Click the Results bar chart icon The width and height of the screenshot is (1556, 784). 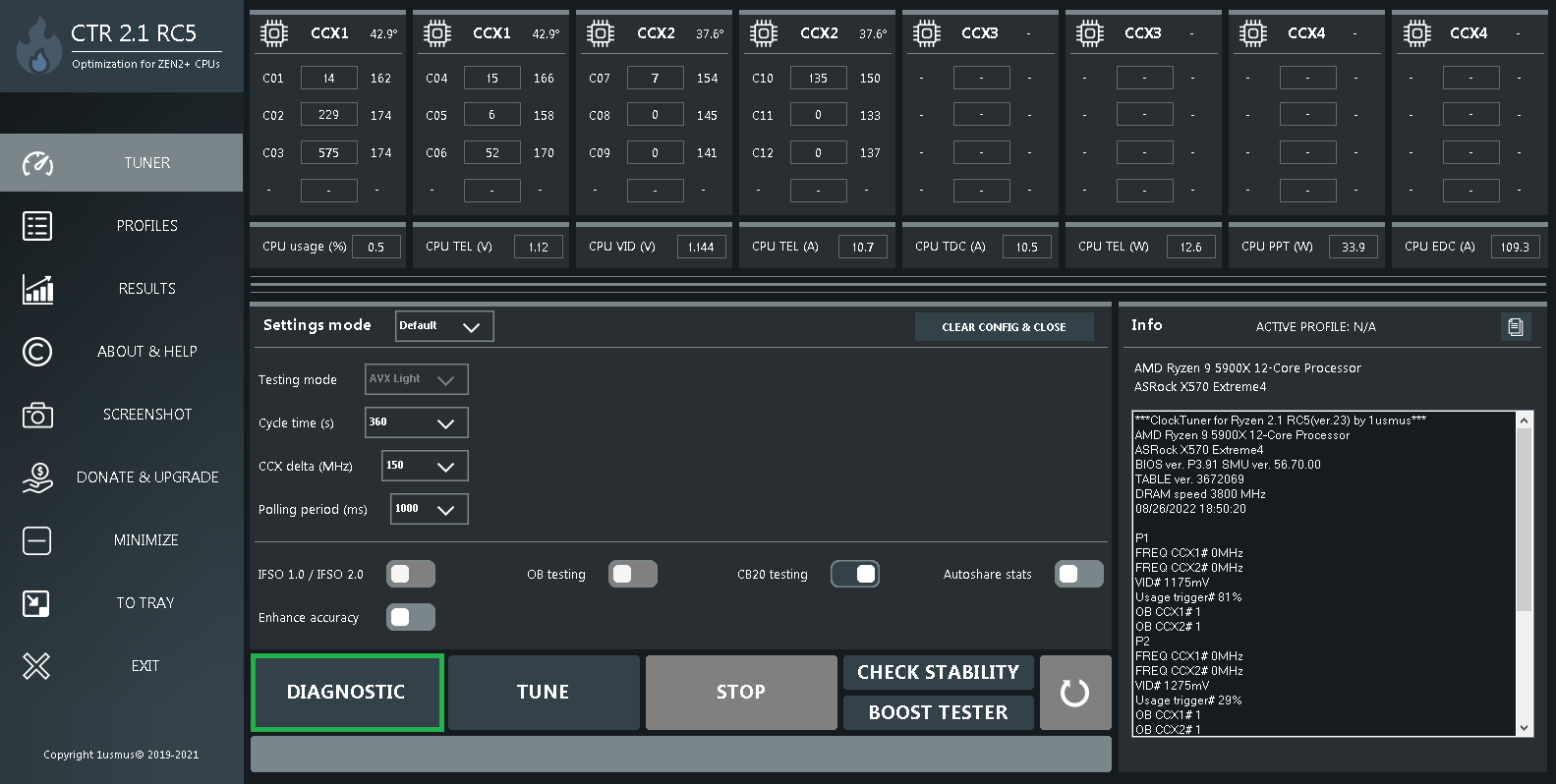pos(37,289)
